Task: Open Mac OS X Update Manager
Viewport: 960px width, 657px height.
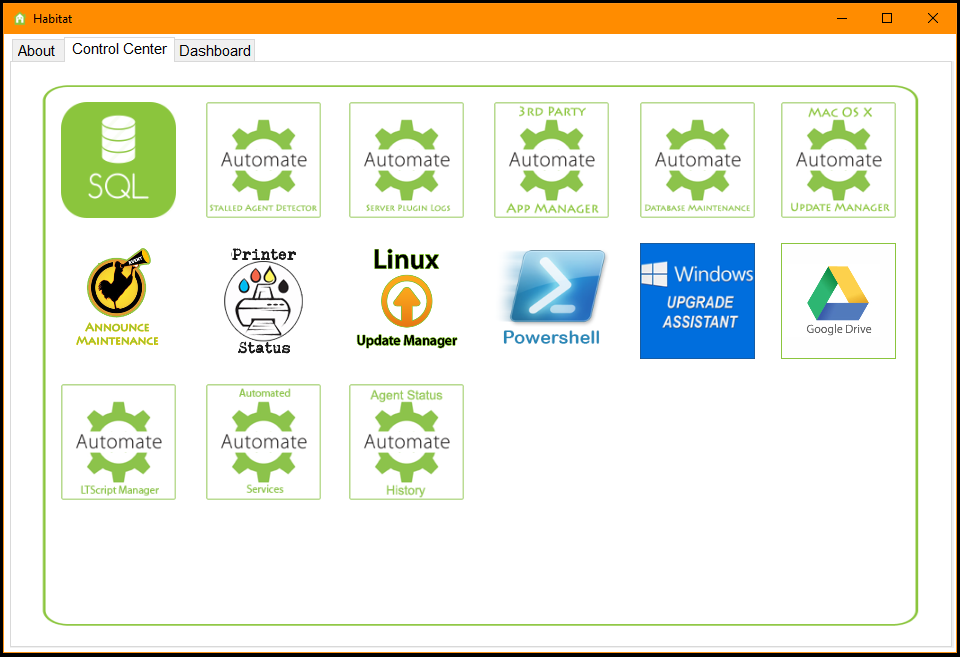Action: pyautogui.click(x=838, y=160)
